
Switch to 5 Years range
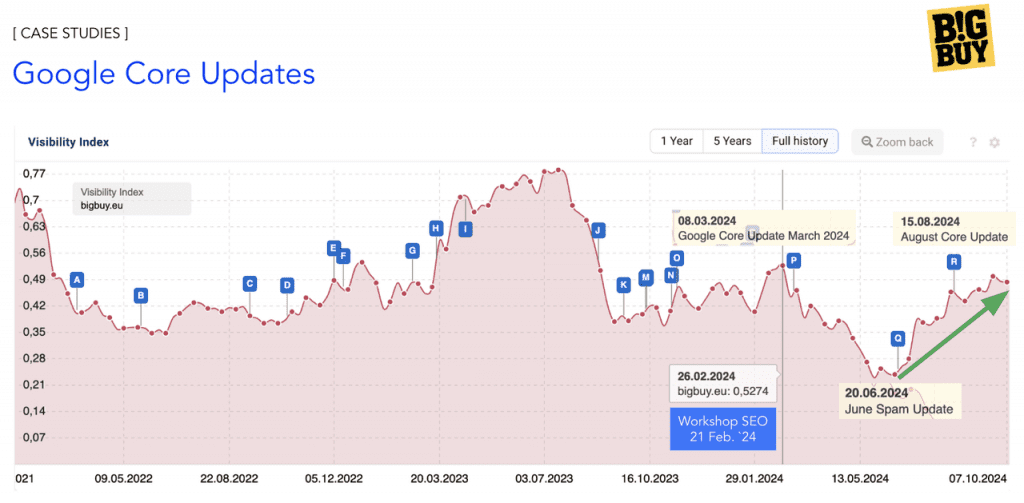coord(732,141)
